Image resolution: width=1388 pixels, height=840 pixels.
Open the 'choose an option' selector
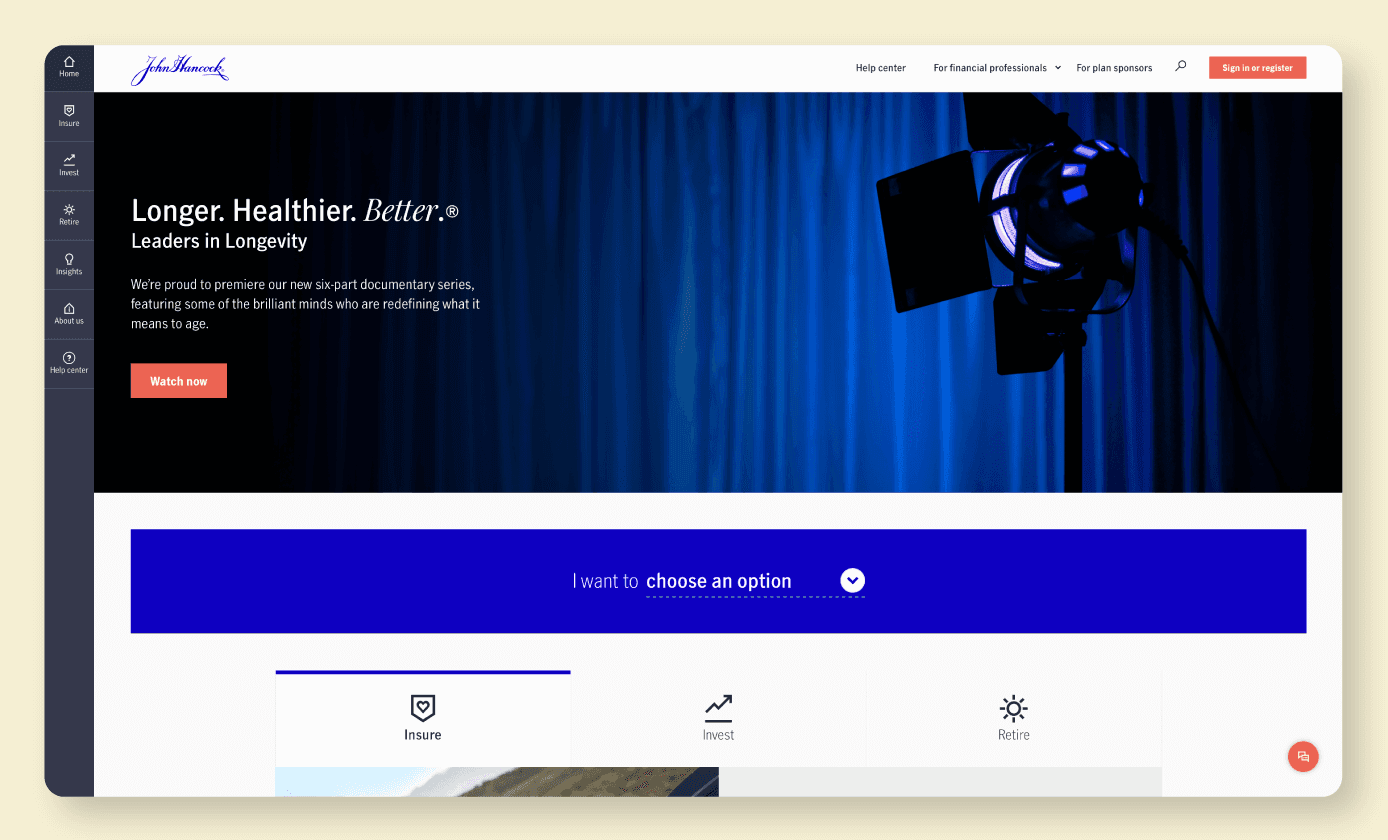(x=719, y=581)
